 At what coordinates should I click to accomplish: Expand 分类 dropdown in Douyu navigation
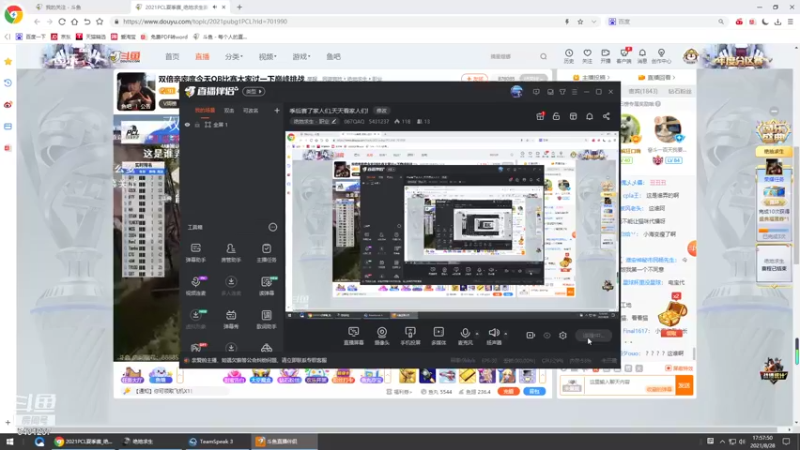pyautogui.click(x=234, y=57)
